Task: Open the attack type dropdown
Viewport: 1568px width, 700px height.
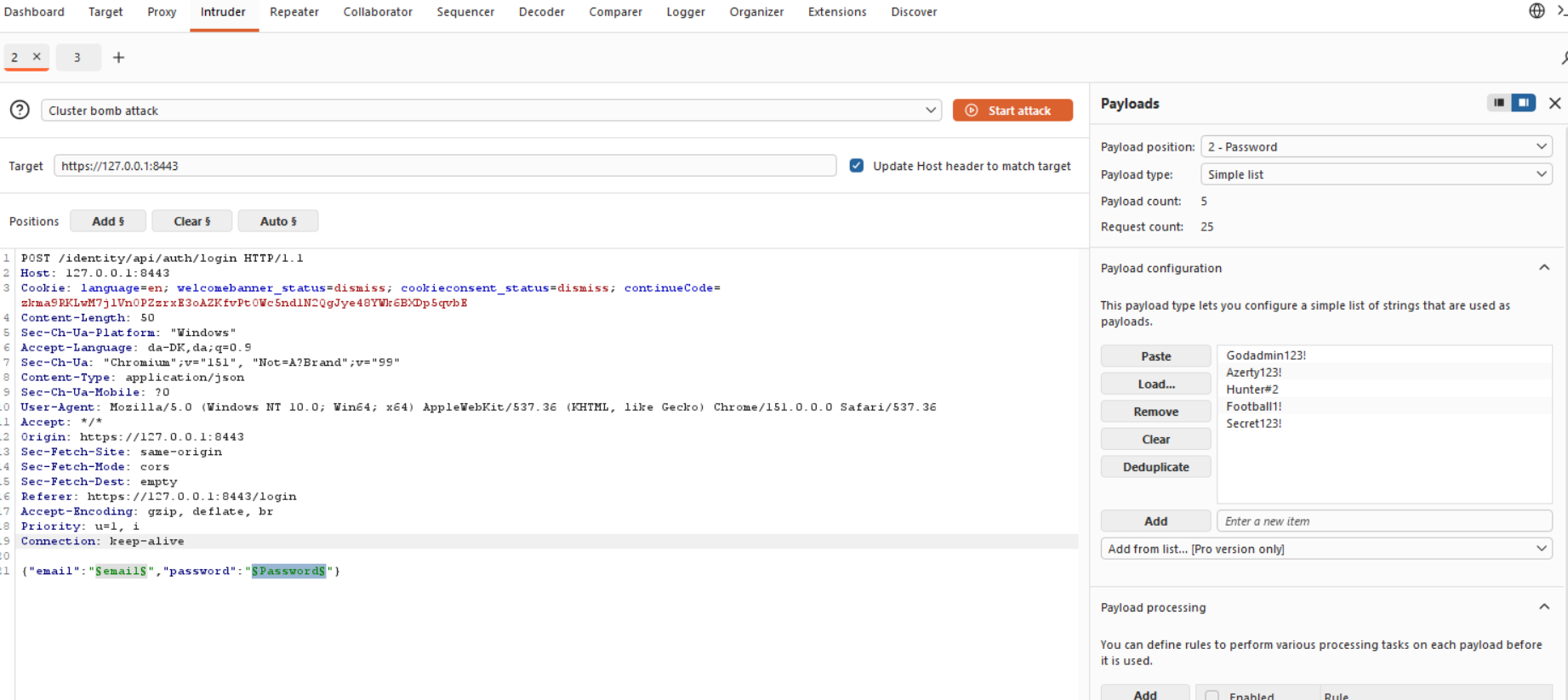Action: (491, 111)
